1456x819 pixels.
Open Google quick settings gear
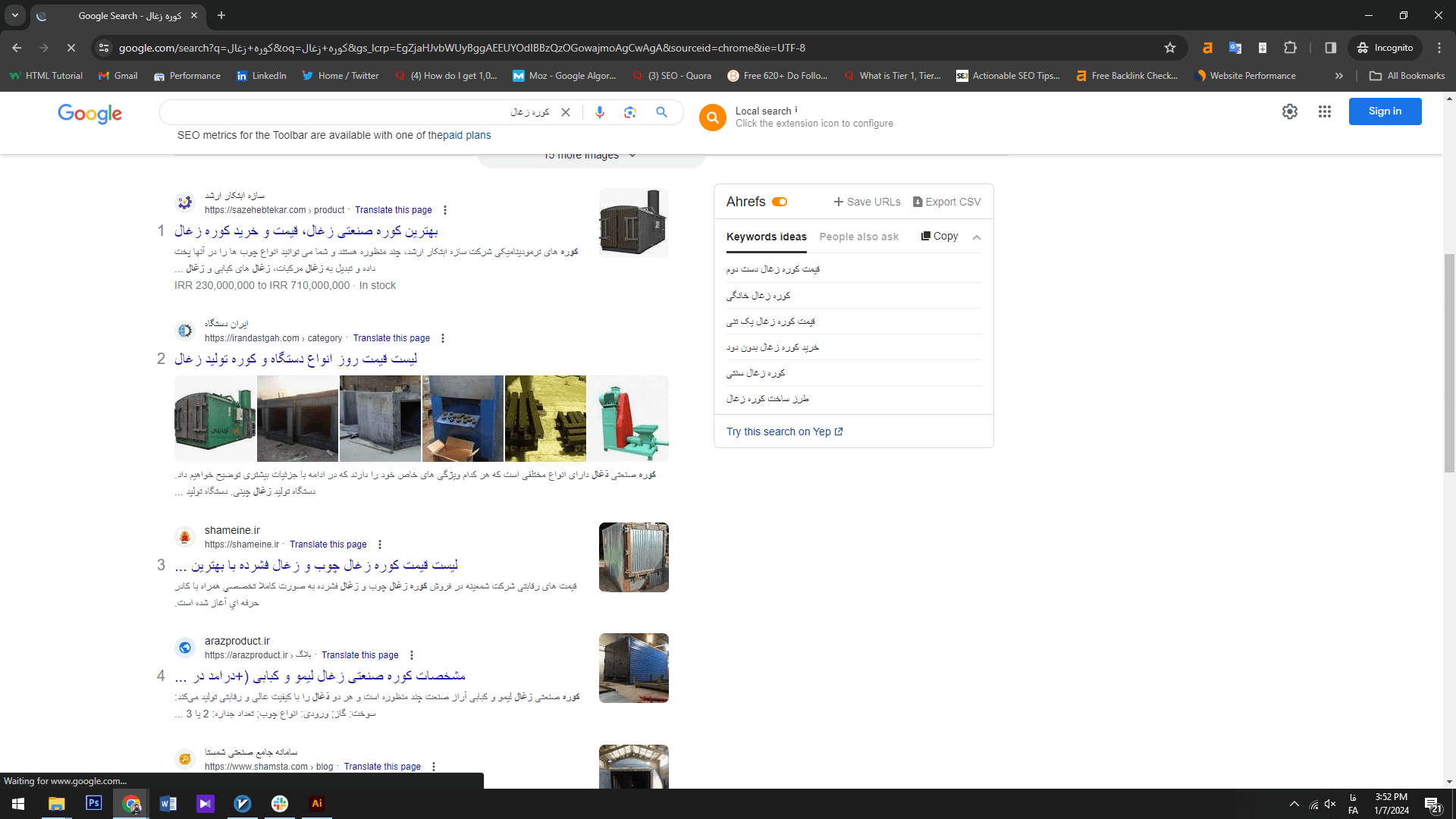click(x=1290, y=111)
